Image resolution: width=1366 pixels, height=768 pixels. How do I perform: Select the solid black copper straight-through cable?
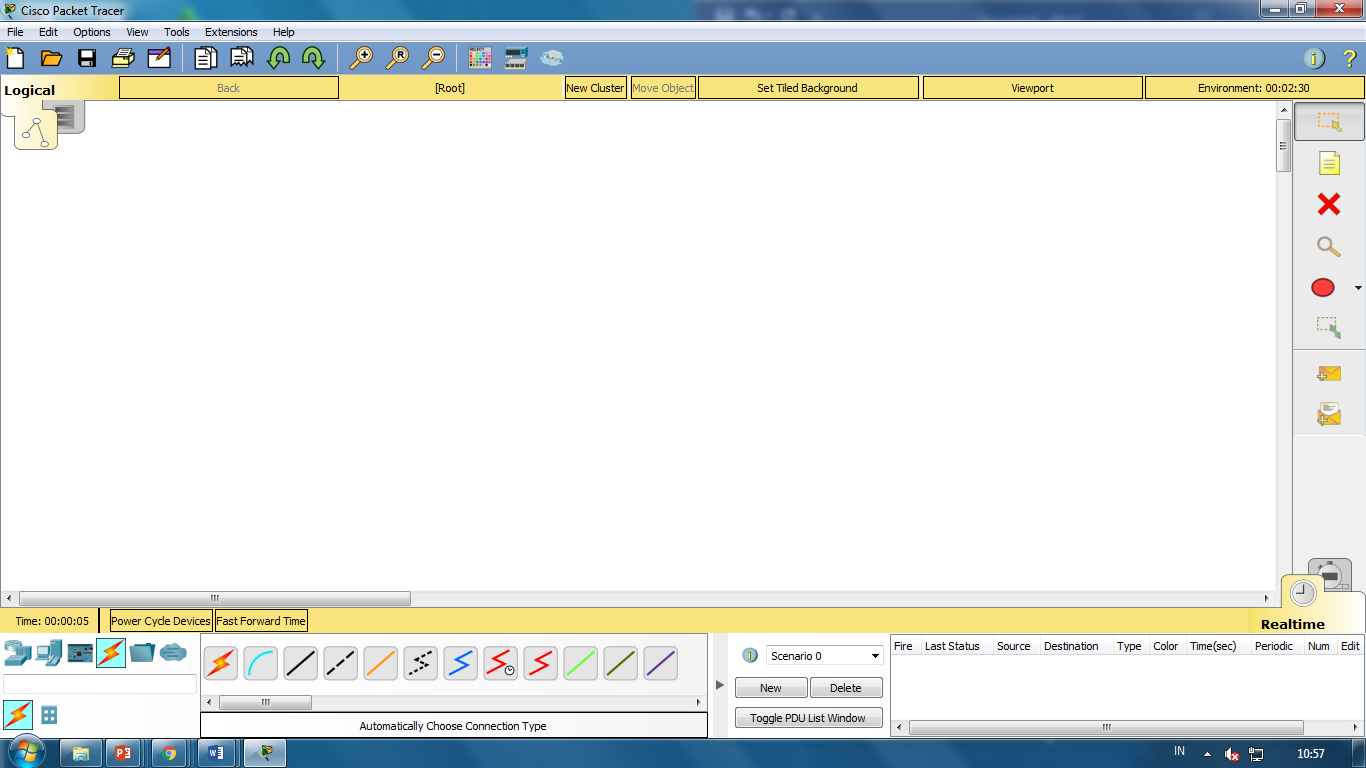pos(301,663)
